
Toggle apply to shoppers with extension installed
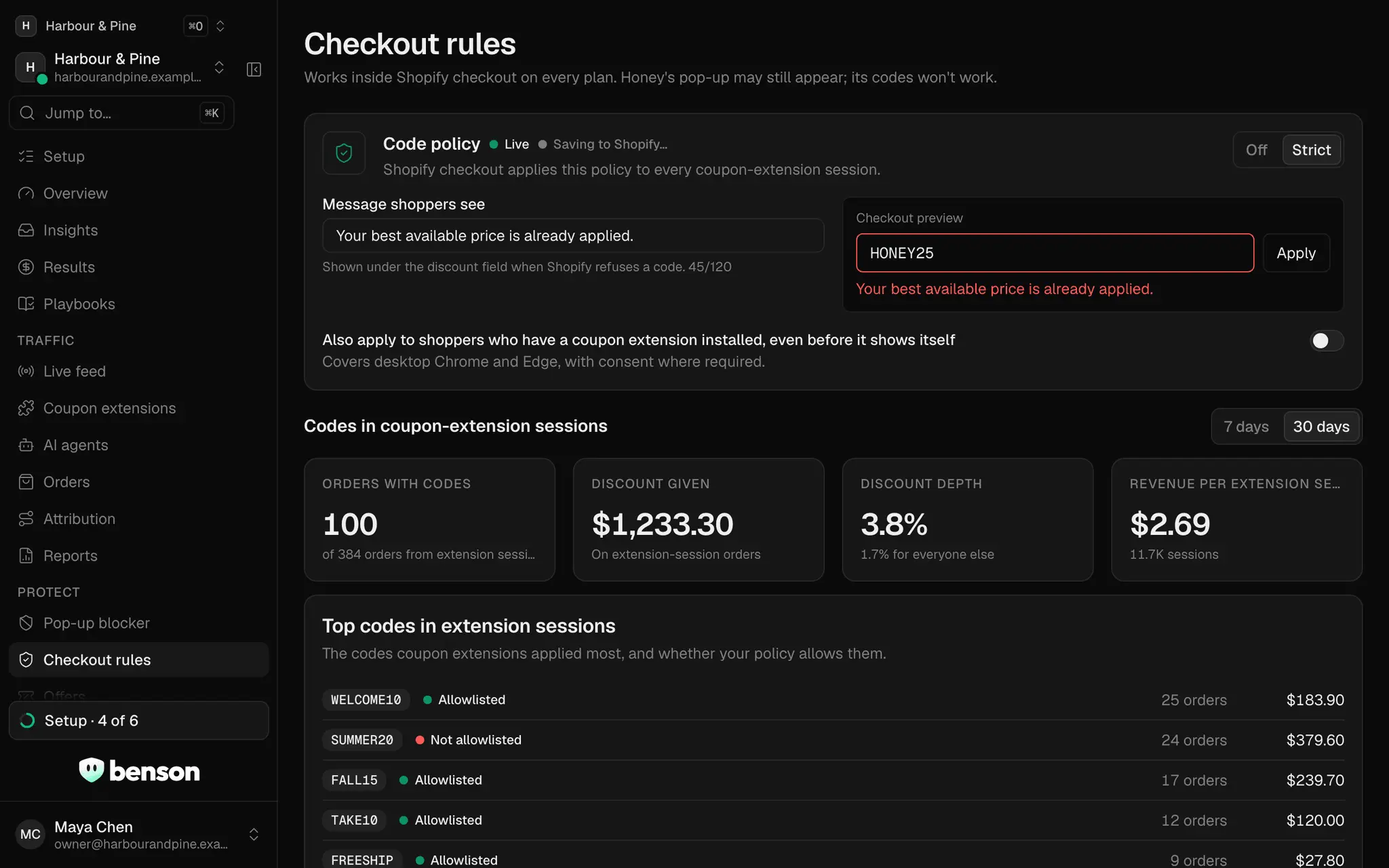pyautogui.click(x=1326, y=340)
